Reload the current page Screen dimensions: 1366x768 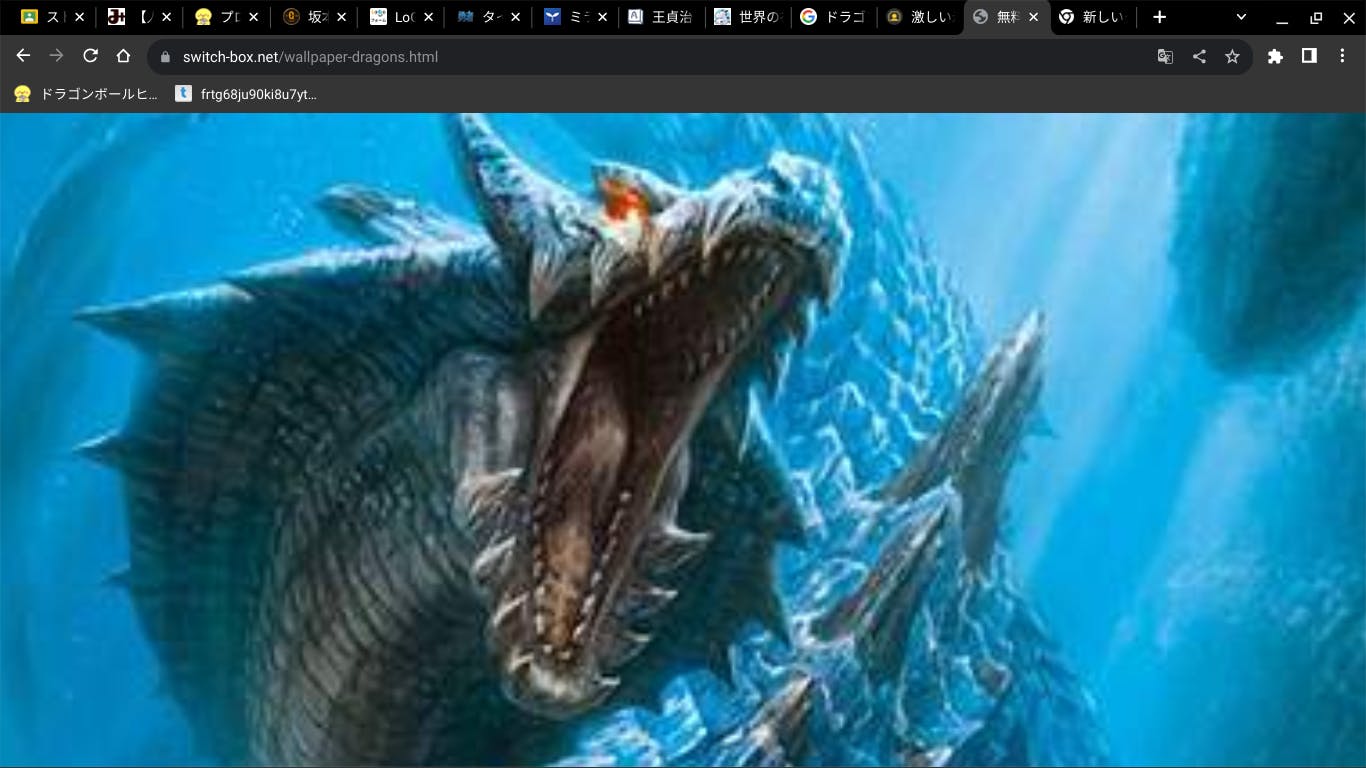(x=90, y=56)
